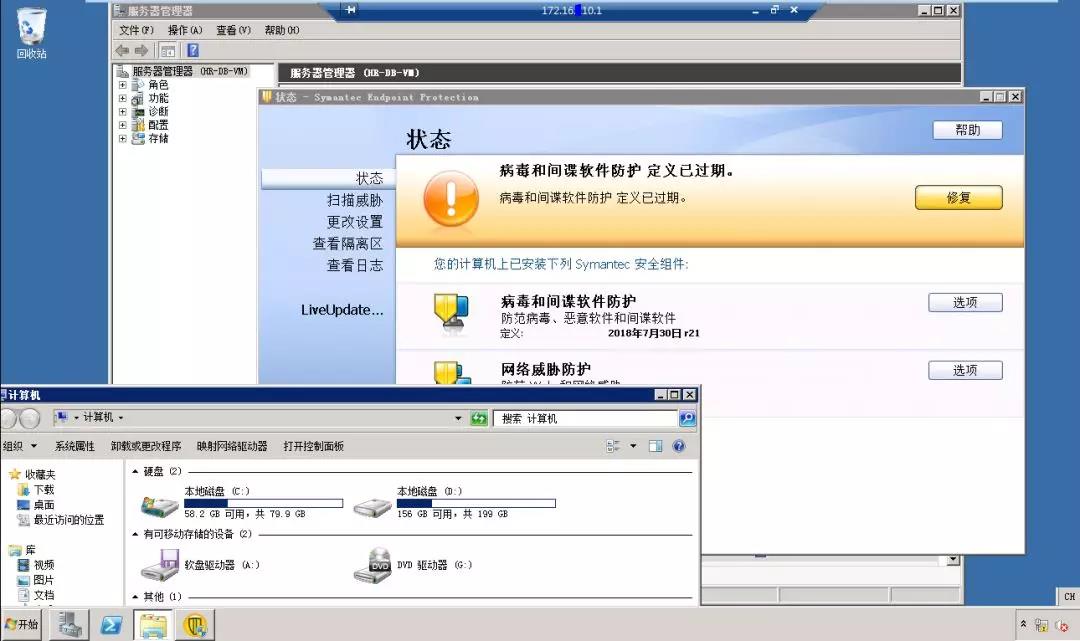The height and width of the screenshot is (641, 1080).
Task: Open 查看日志 in Symantec sidebar
Action: (355, 265)
